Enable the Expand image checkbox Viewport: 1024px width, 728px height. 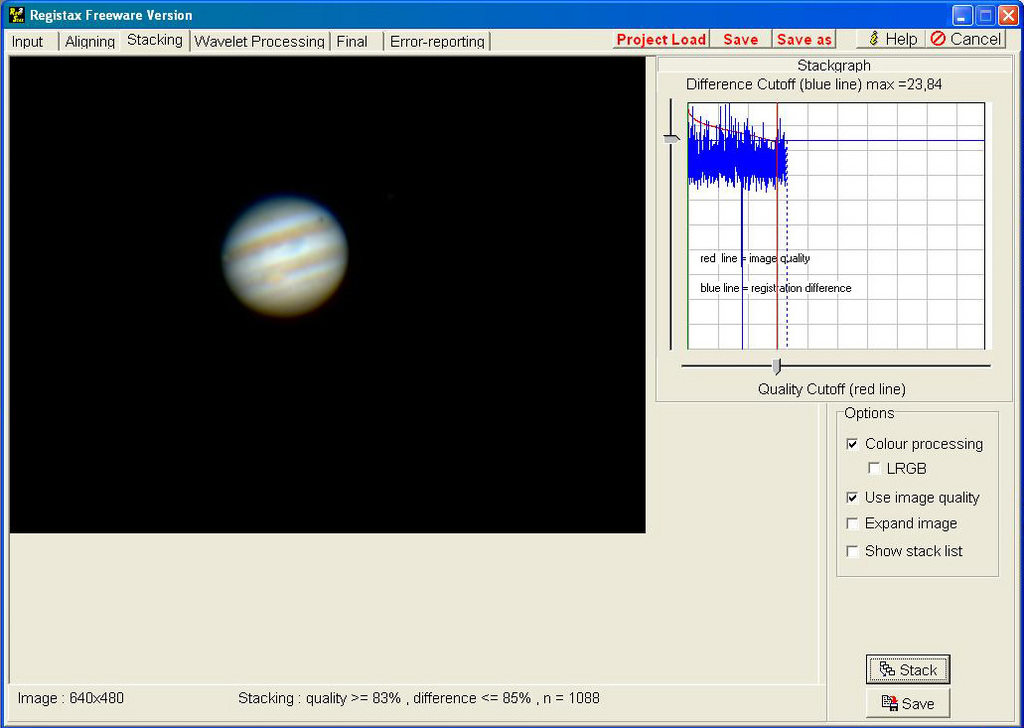852,524
